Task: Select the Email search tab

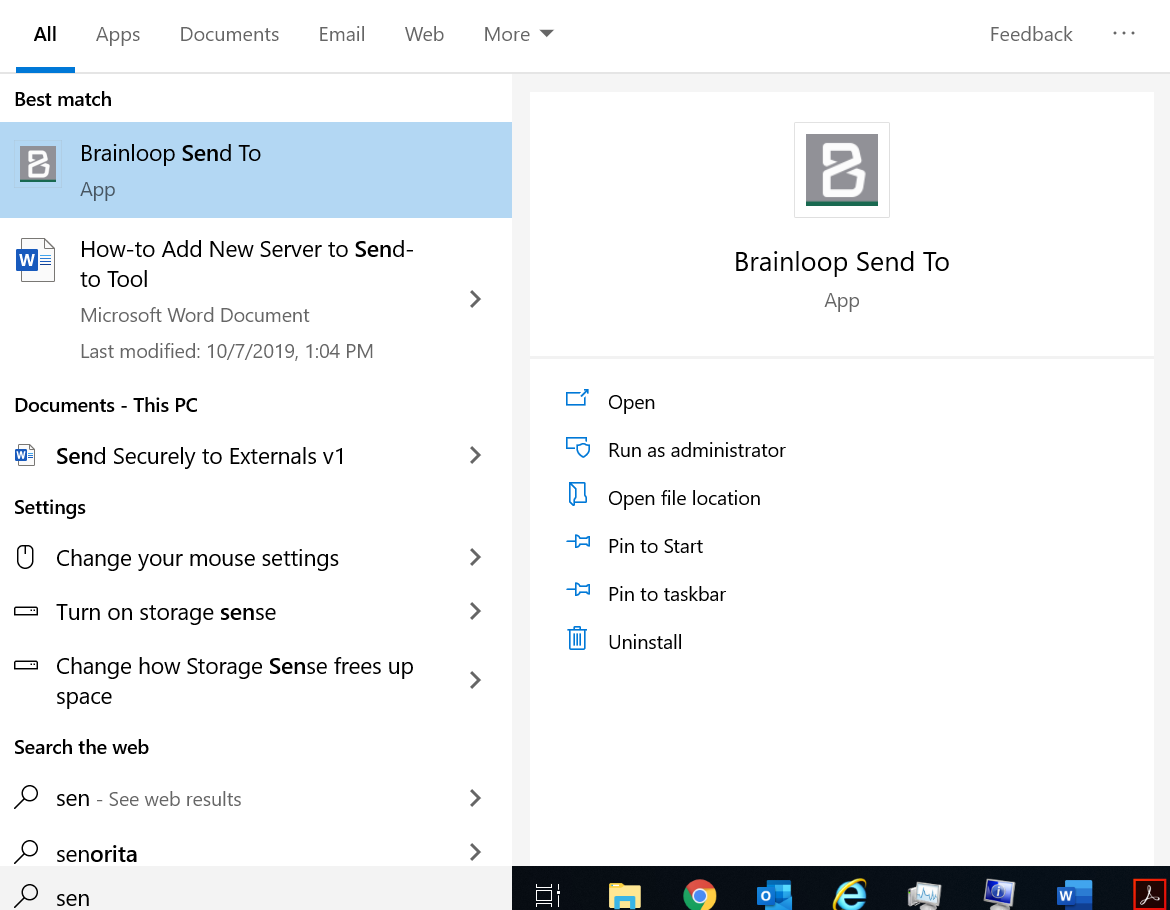Action: [x=342, y=34]
